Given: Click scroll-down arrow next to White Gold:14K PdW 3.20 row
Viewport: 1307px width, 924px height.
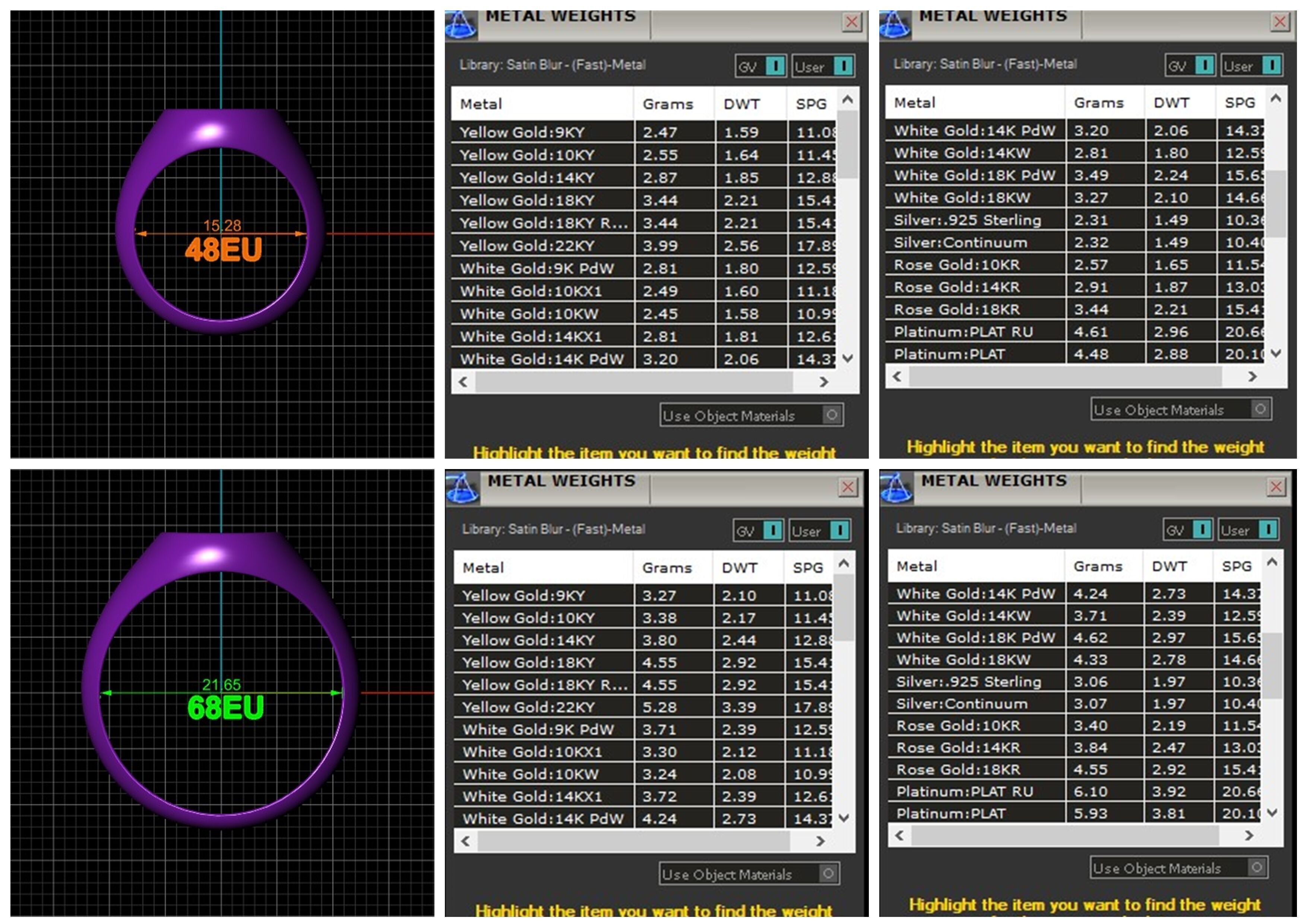Looking at the screenshot, I should [848, 359].
